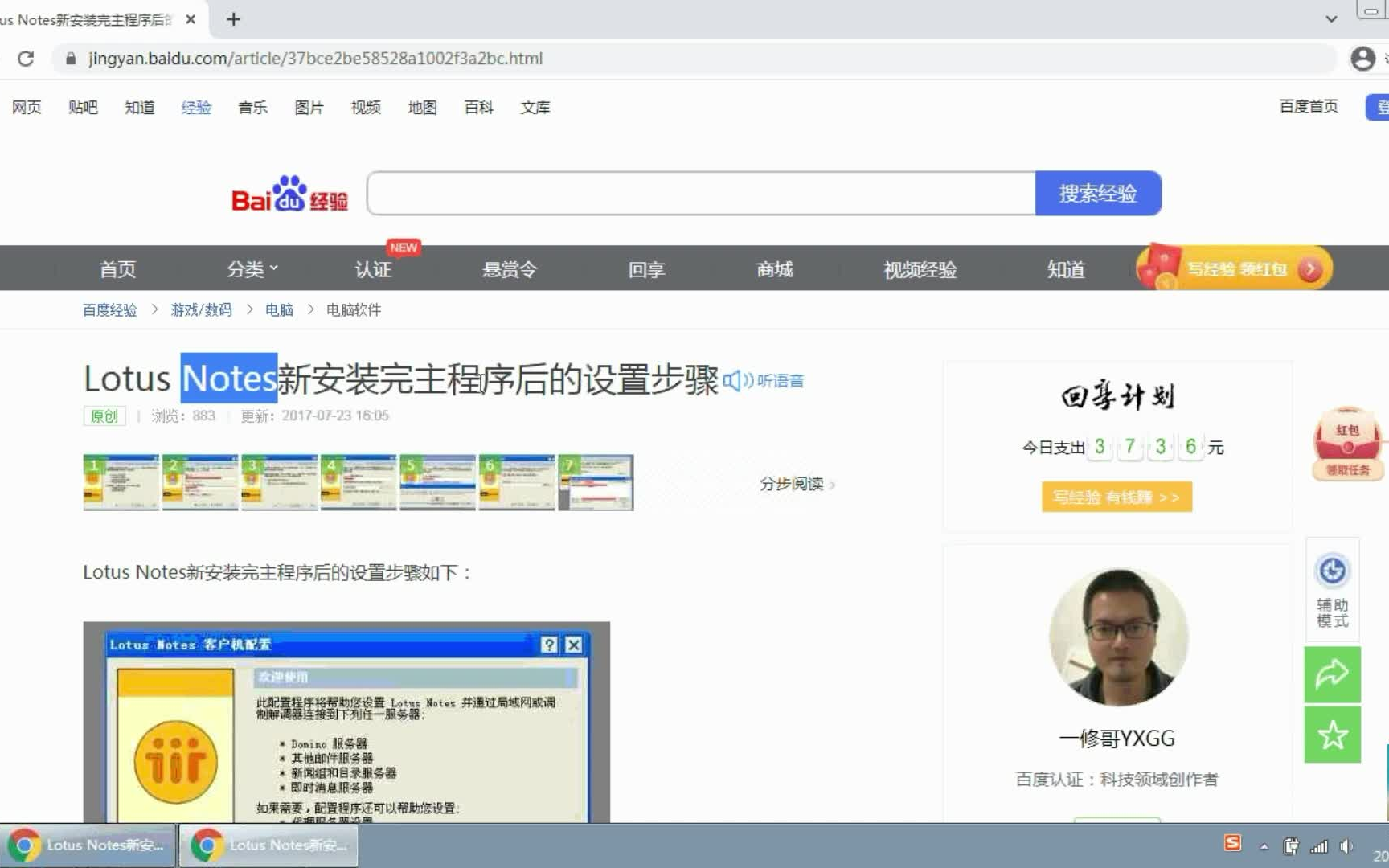Image resolution: width=1389 pixels, height=868 pixels.
Task: Open author name 一修哥YXGG
Action: tap(1117, 739)
